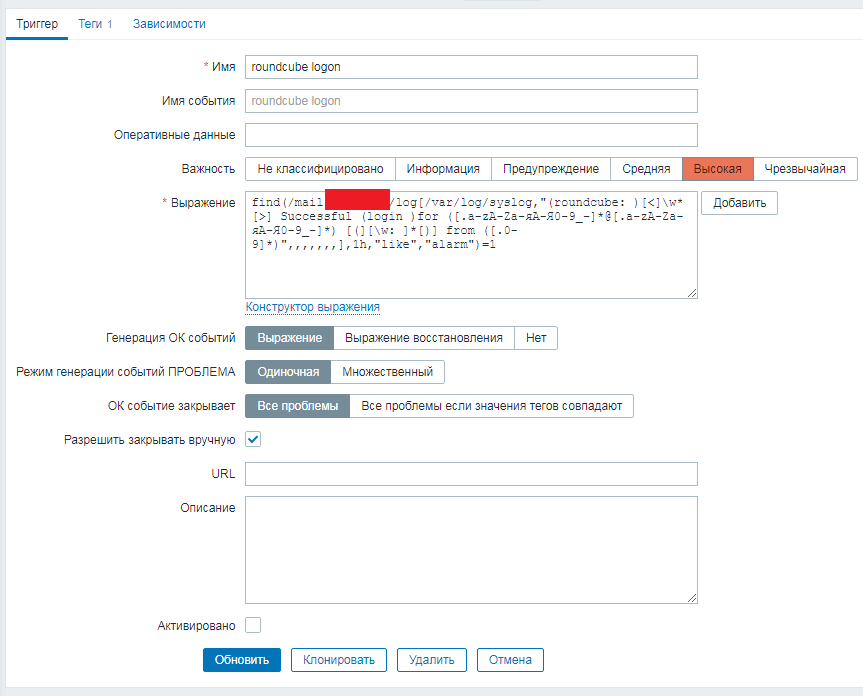
Task: Click inside the Выражение text area
Action: click(x=471, y=245)
